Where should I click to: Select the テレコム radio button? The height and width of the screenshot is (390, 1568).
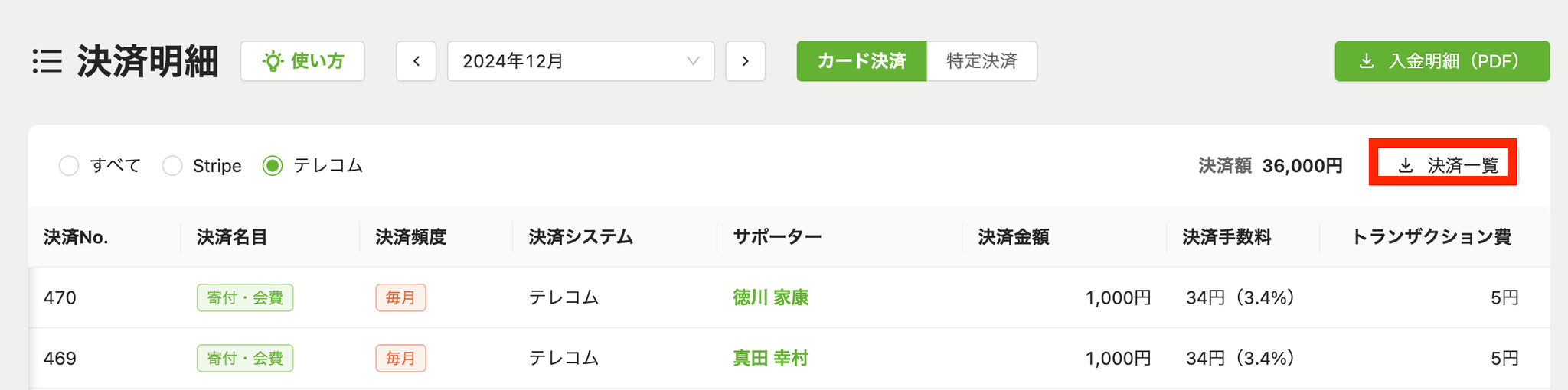point(273,165)
